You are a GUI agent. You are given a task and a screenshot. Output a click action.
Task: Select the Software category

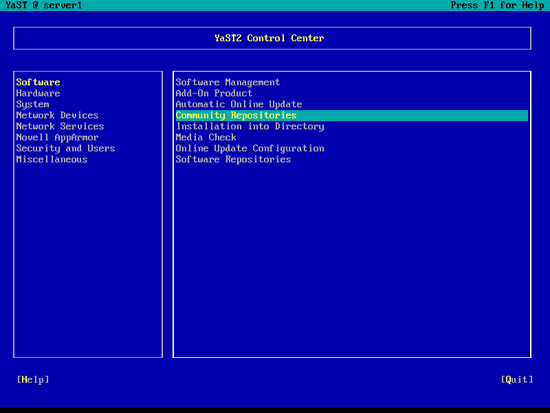click(x=38, y=82)
